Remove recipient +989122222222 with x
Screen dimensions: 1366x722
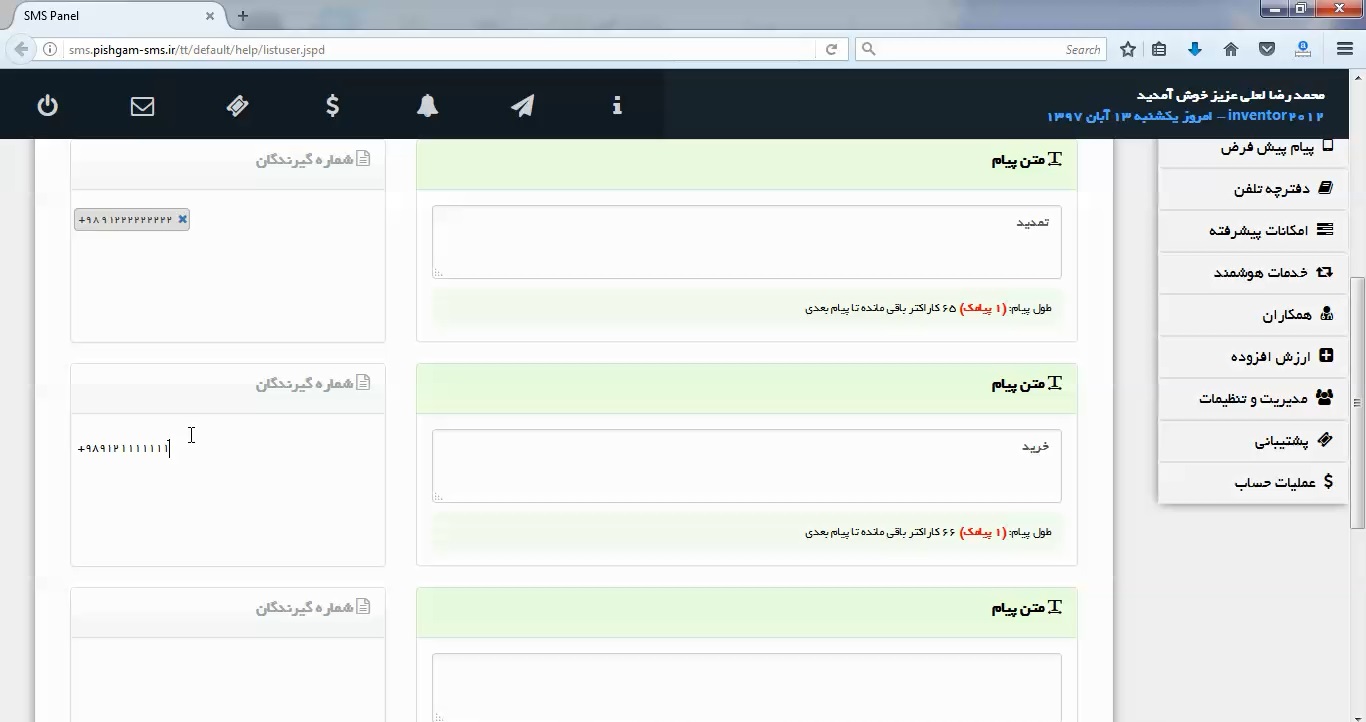tap(182, 219)
